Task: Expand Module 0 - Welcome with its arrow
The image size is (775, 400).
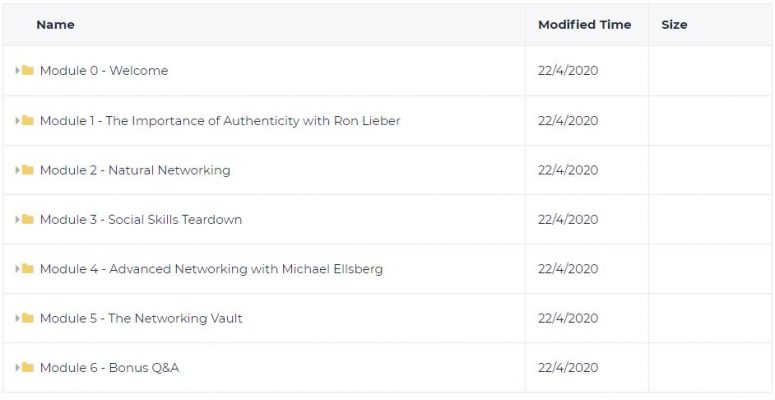Action: point(17,71)
